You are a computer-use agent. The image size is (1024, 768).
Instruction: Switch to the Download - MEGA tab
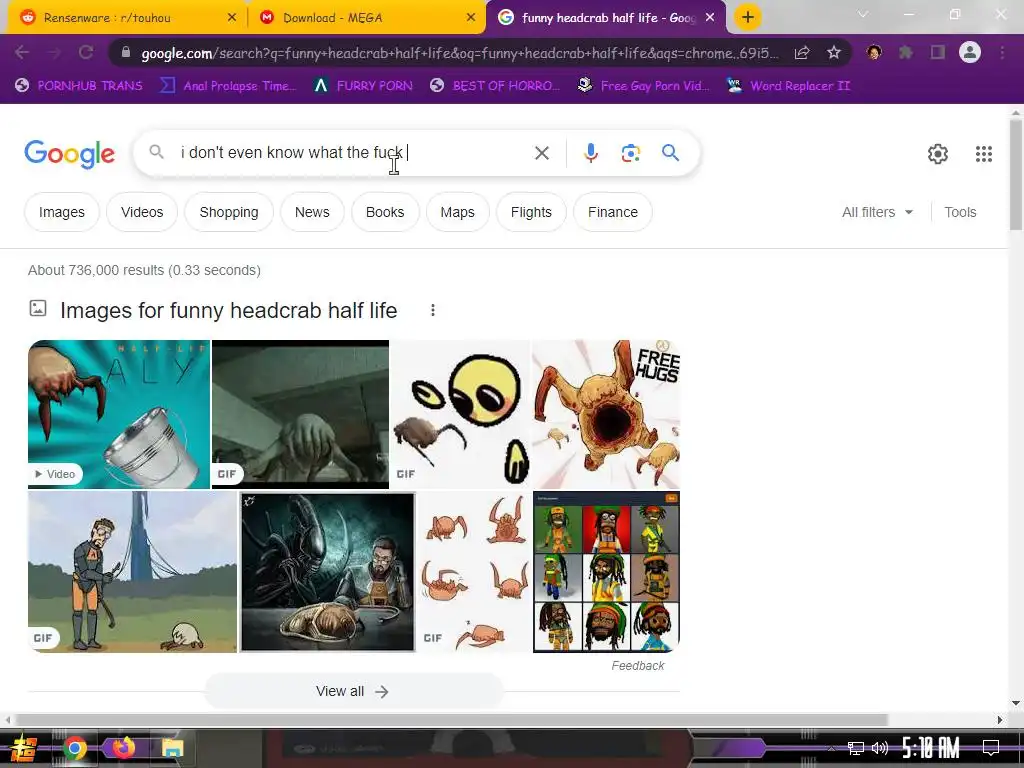[x=367, y=18]
